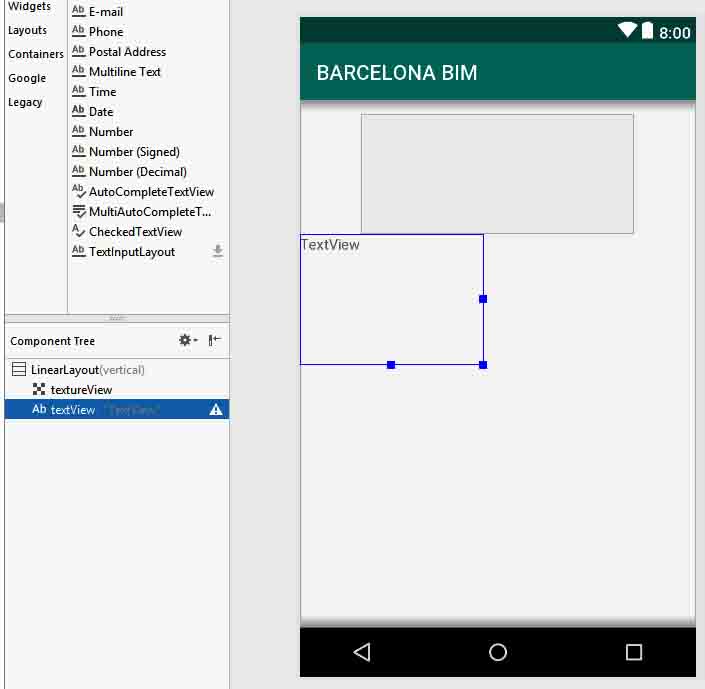
Task: Click the Component Tree settings gear icon
Action: [x=186, y=341]
